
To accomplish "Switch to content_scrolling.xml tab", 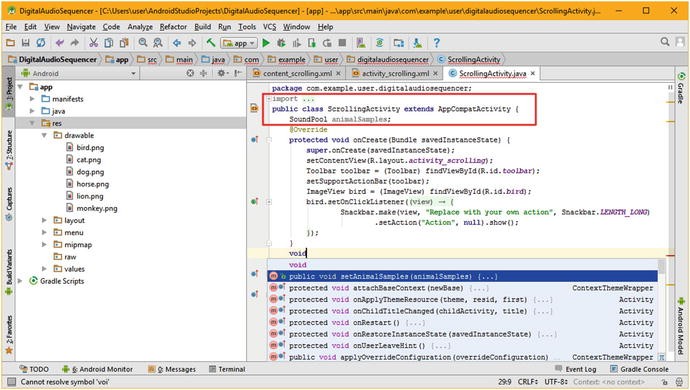I will [x=297, y=73].
